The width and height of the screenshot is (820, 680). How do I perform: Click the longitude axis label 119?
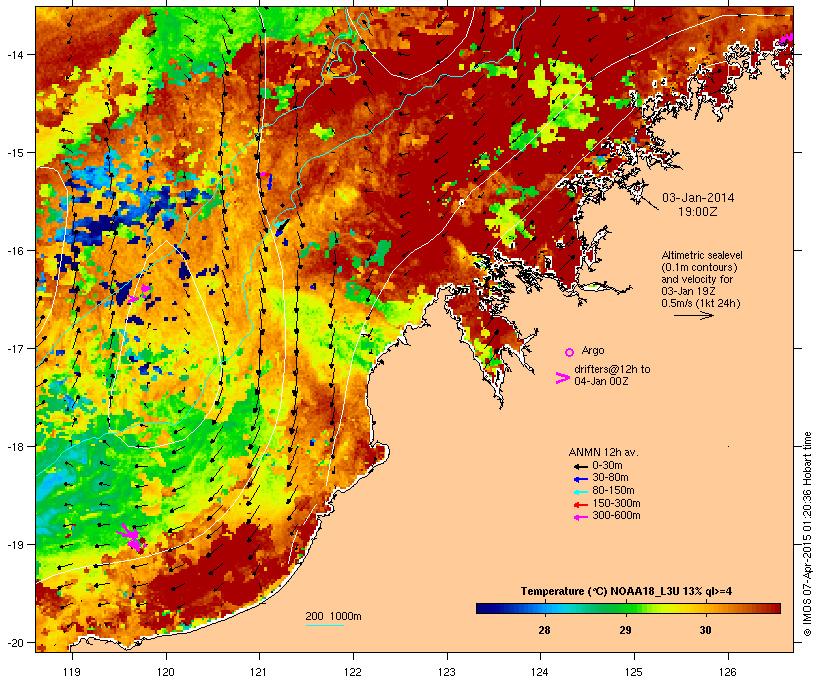click(72, 672)
